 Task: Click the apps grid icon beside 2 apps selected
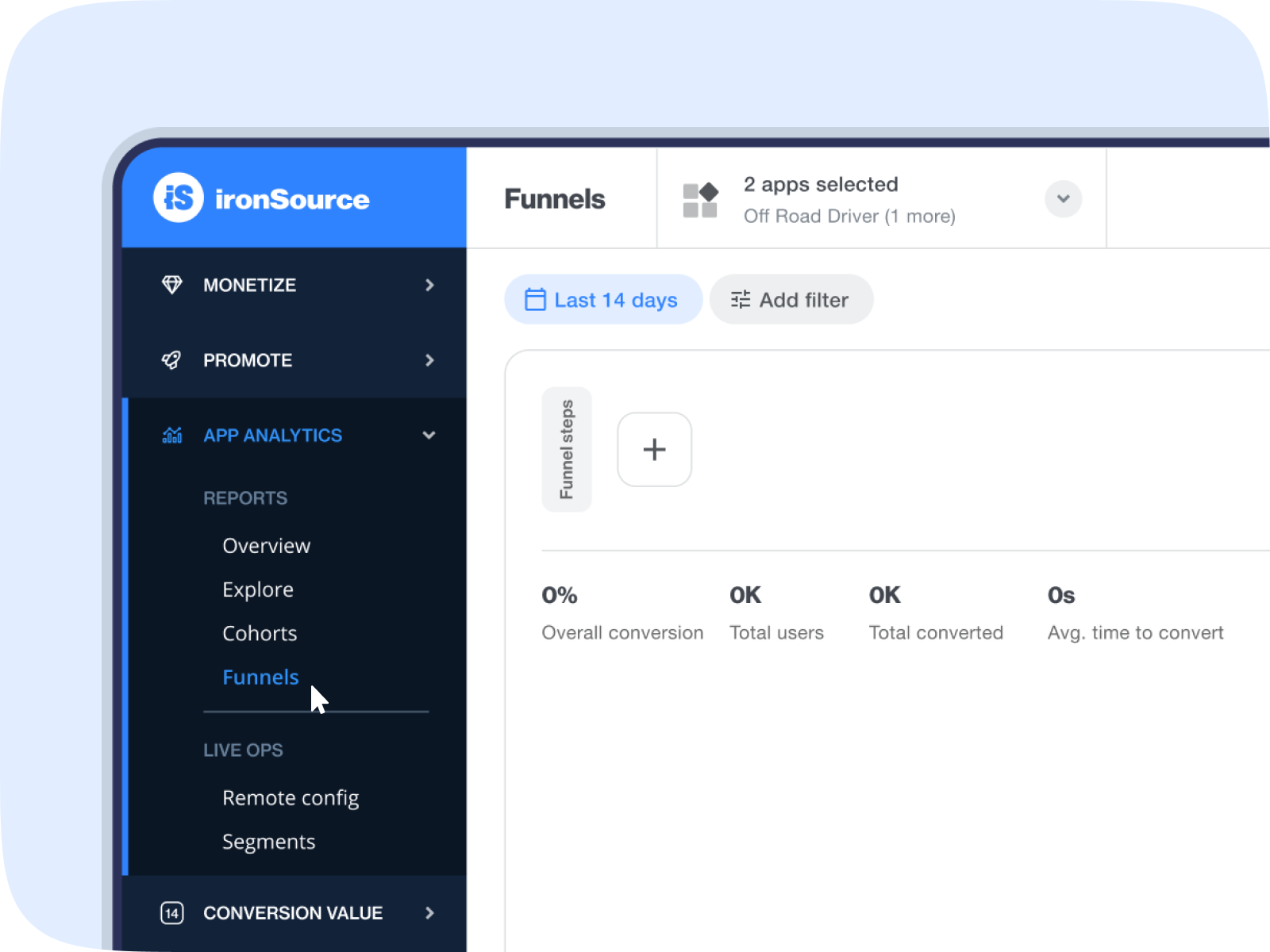[x=700, y=200]
